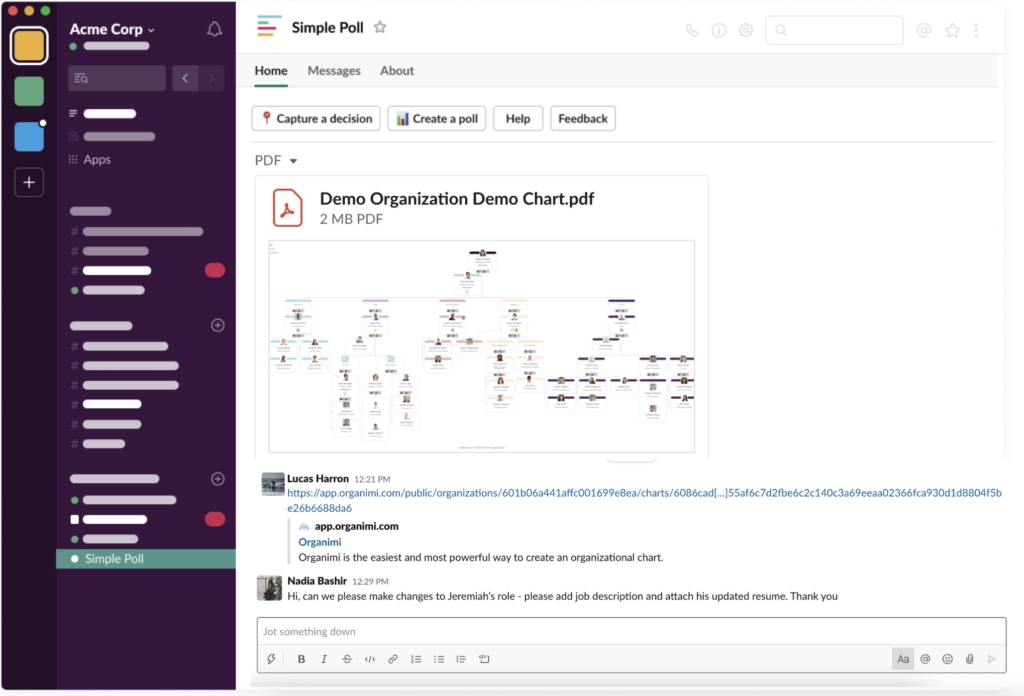This screenshot has width=1024, height=696.
Task: Click the top search field
Action: [x=834, y=30]
